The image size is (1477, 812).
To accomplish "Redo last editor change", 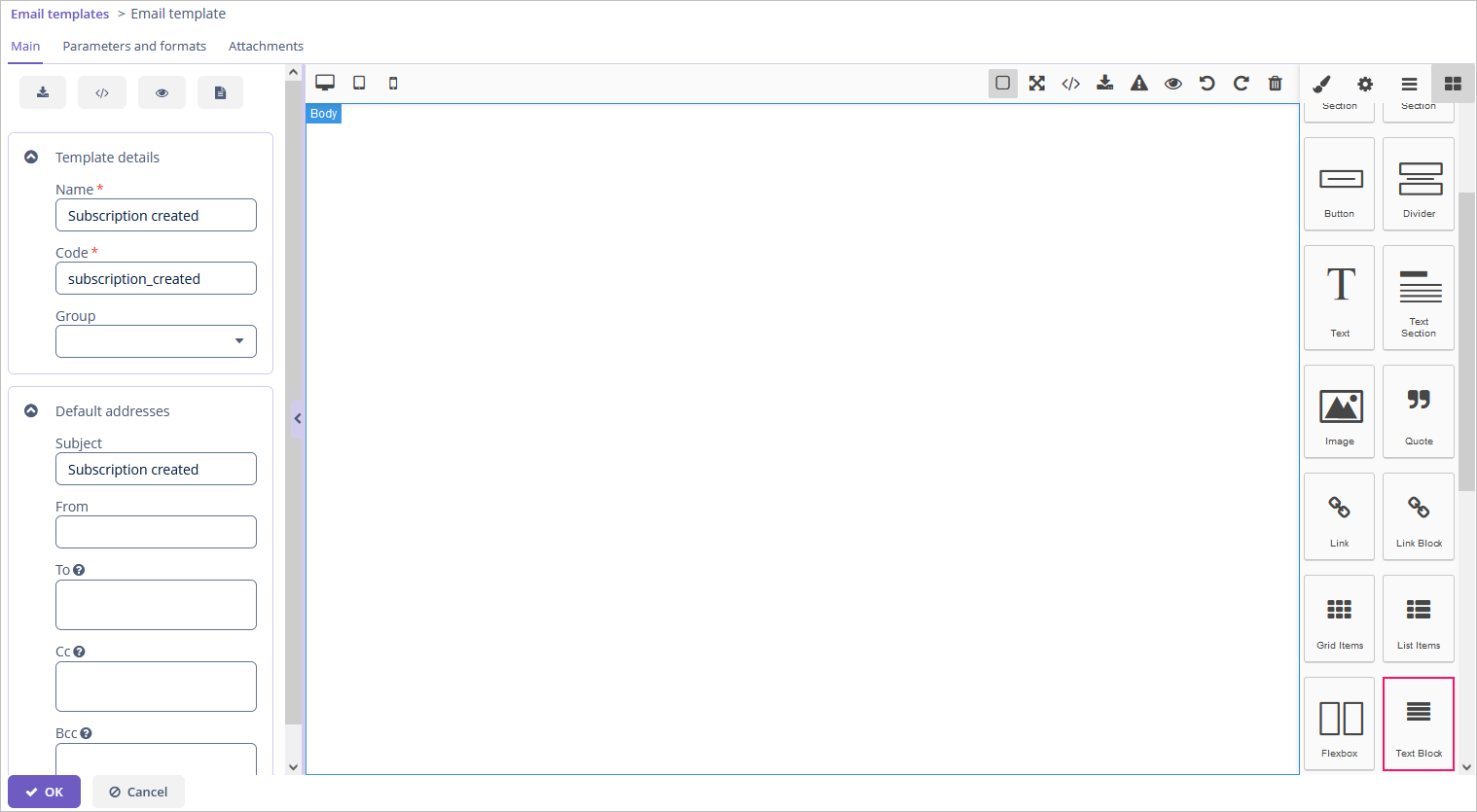I will point(1242,84).
